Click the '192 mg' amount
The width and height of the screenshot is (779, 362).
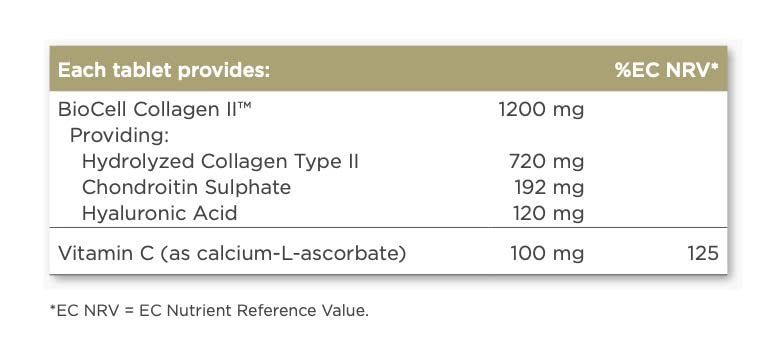pos(549,188)
